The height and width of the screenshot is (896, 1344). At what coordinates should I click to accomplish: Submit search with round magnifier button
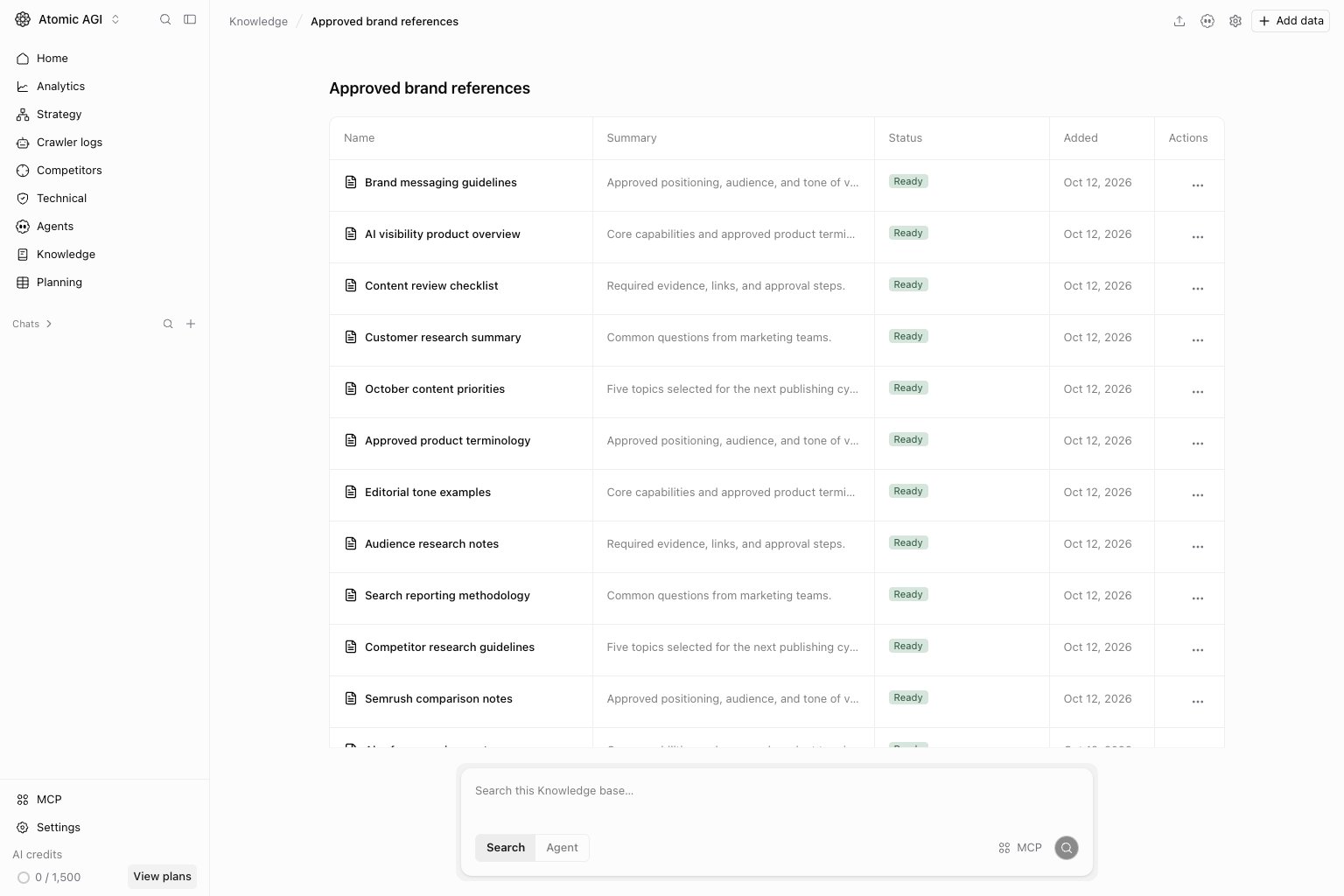(1067, 848)
